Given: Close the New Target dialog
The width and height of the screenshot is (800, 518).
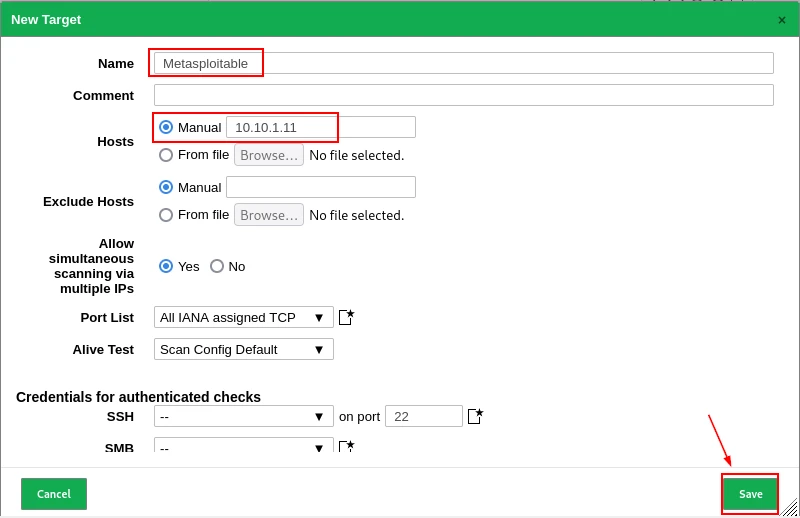Looking at the screenshot, I should [x=781, y=20].
